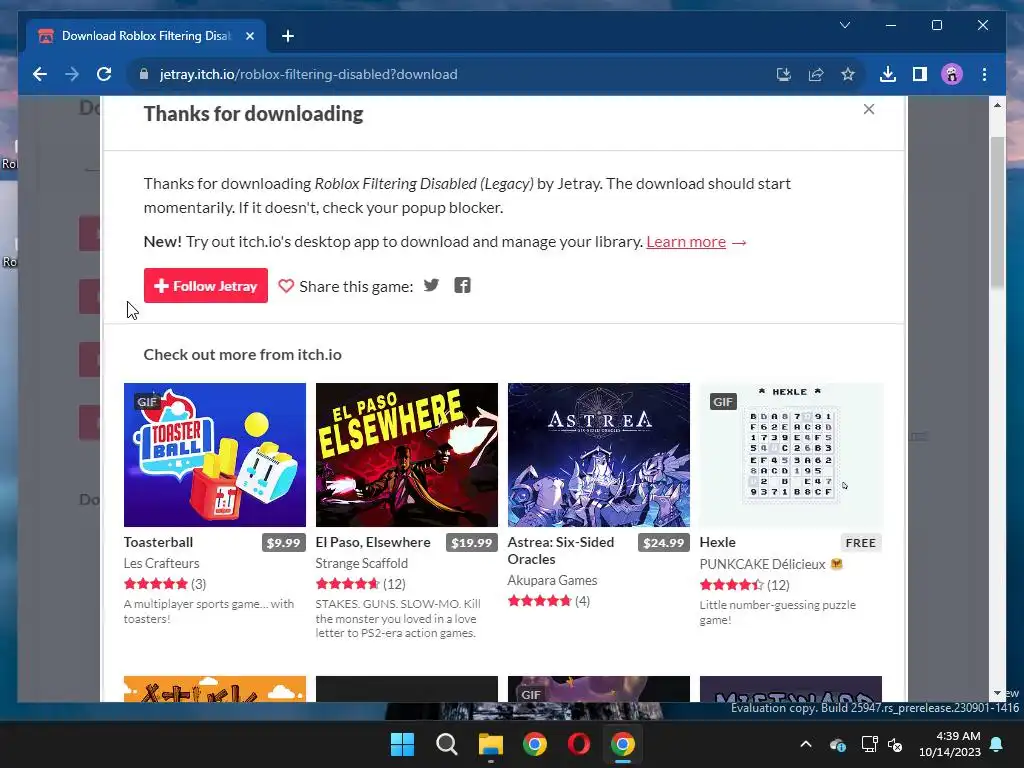Open the Chrome profile avatar

coord(952,74)
